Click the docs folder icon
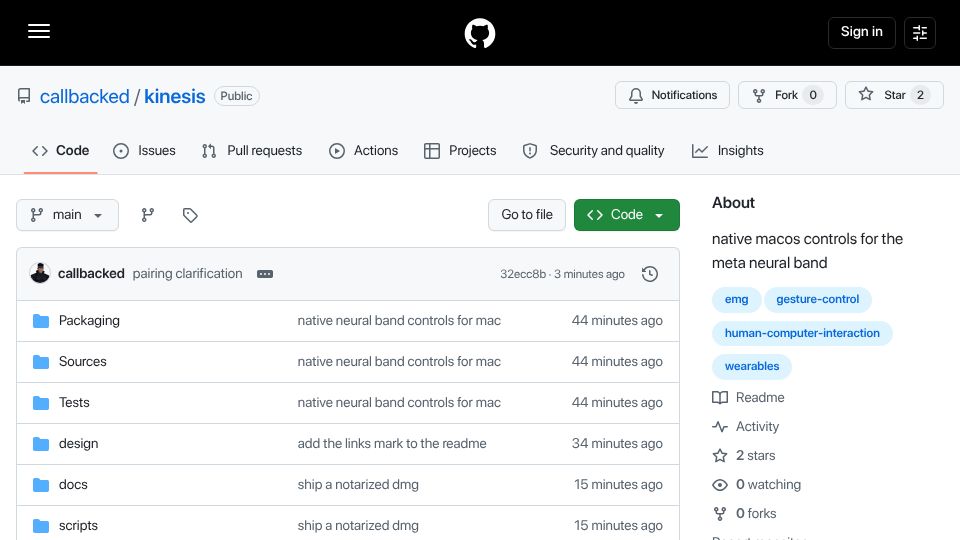This screenshot has width=960, height=540. tap(41, 485)
